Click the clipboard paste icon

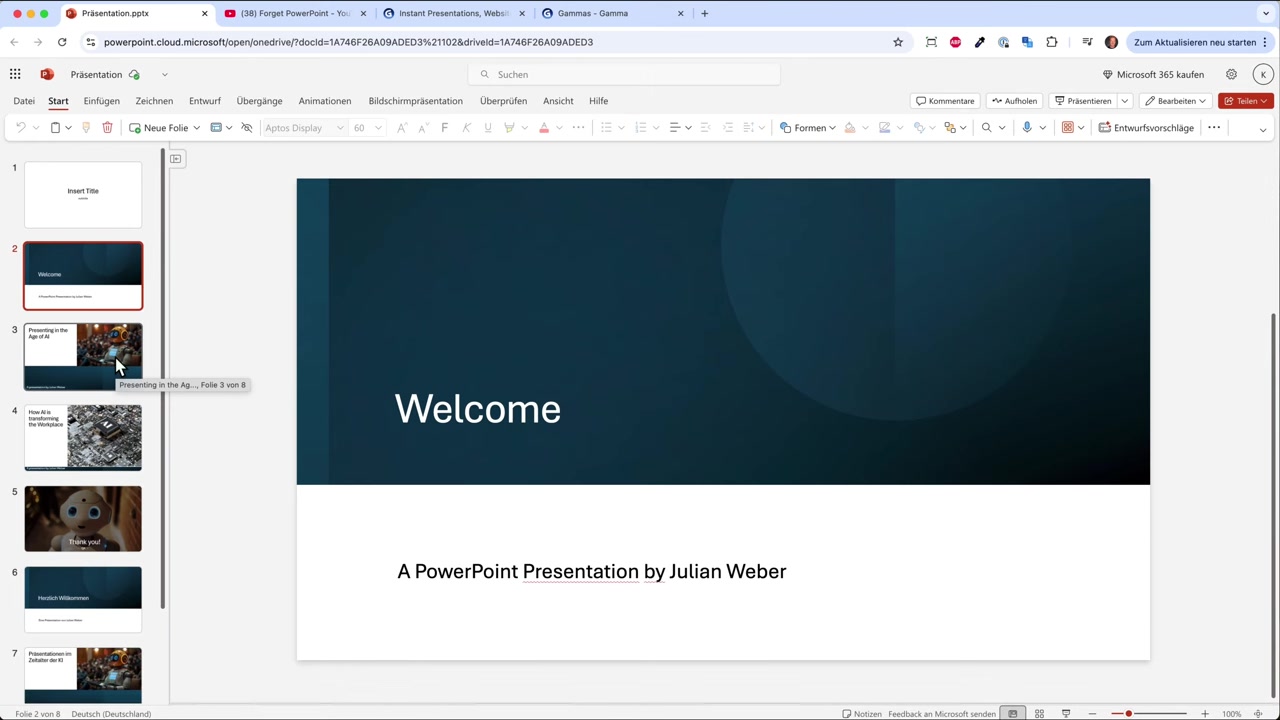click(x=55, y=128)
